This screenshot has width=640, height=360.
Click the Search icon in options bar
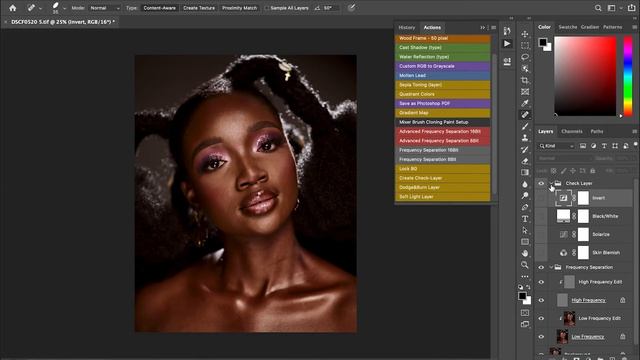(x=598, y=8)
